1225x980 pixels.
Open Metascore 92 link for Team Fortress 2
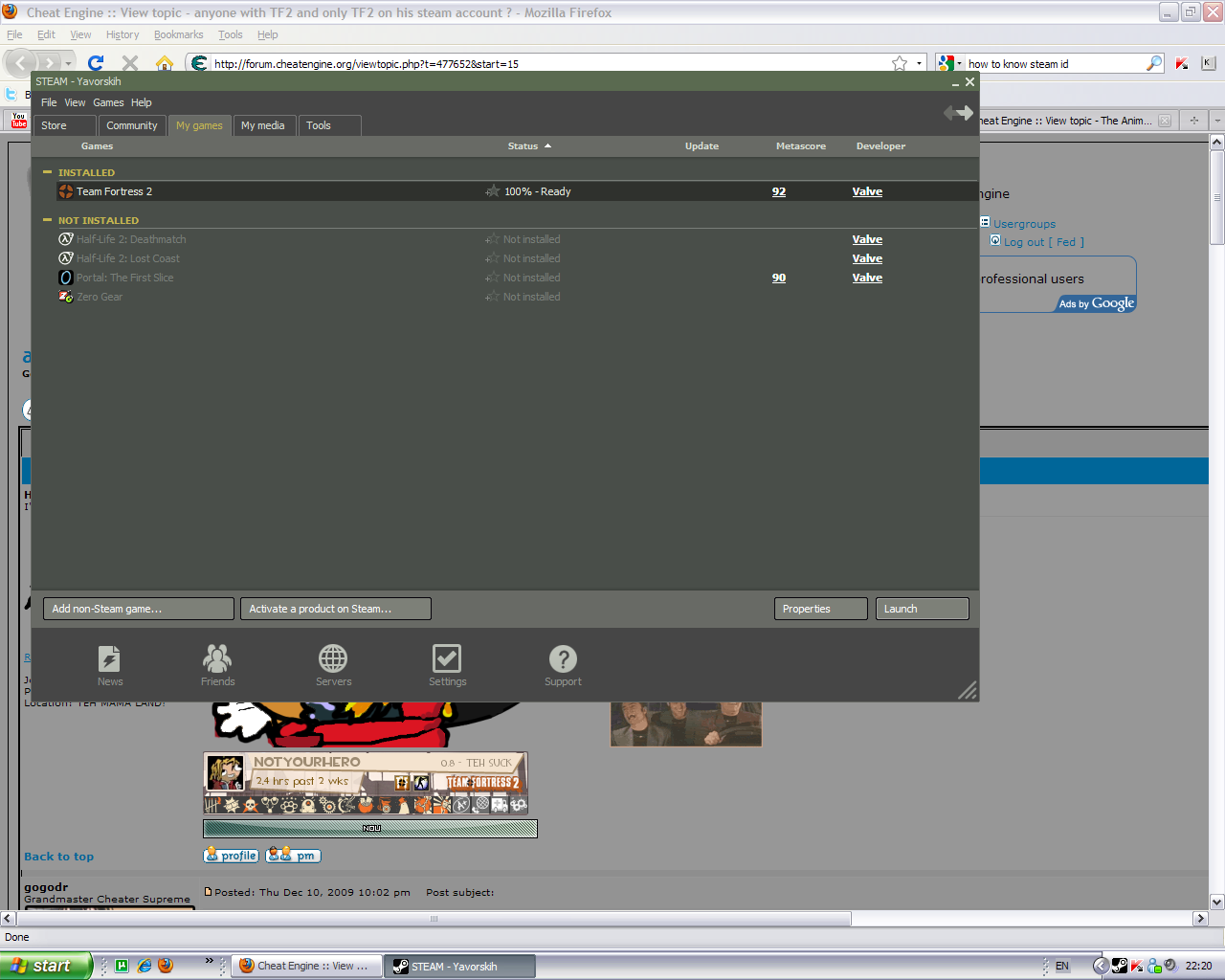pos(779,191)
